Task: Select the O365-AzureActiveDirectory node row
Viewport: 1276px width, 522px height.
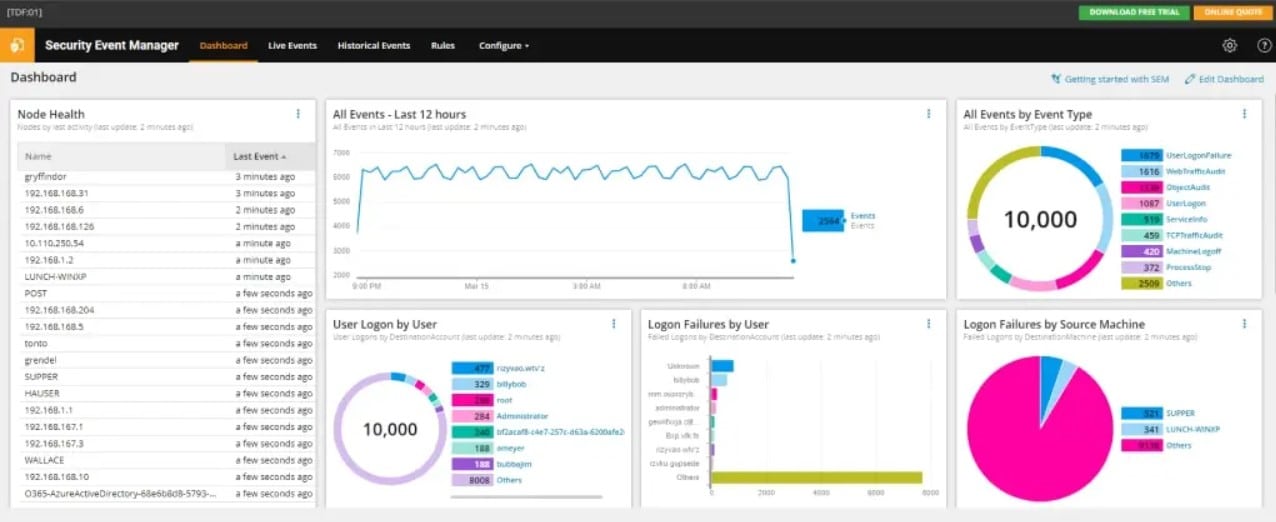Action: [x=167, y=493]
